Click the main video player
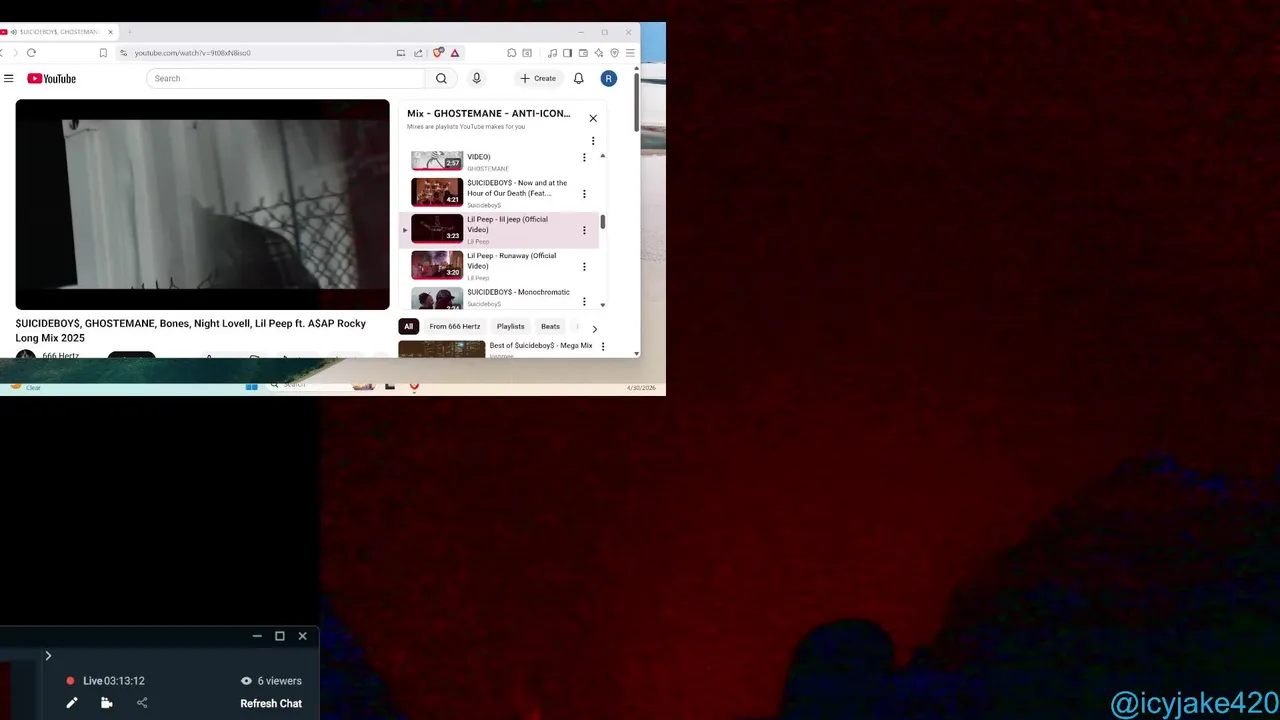 [202, 204]
